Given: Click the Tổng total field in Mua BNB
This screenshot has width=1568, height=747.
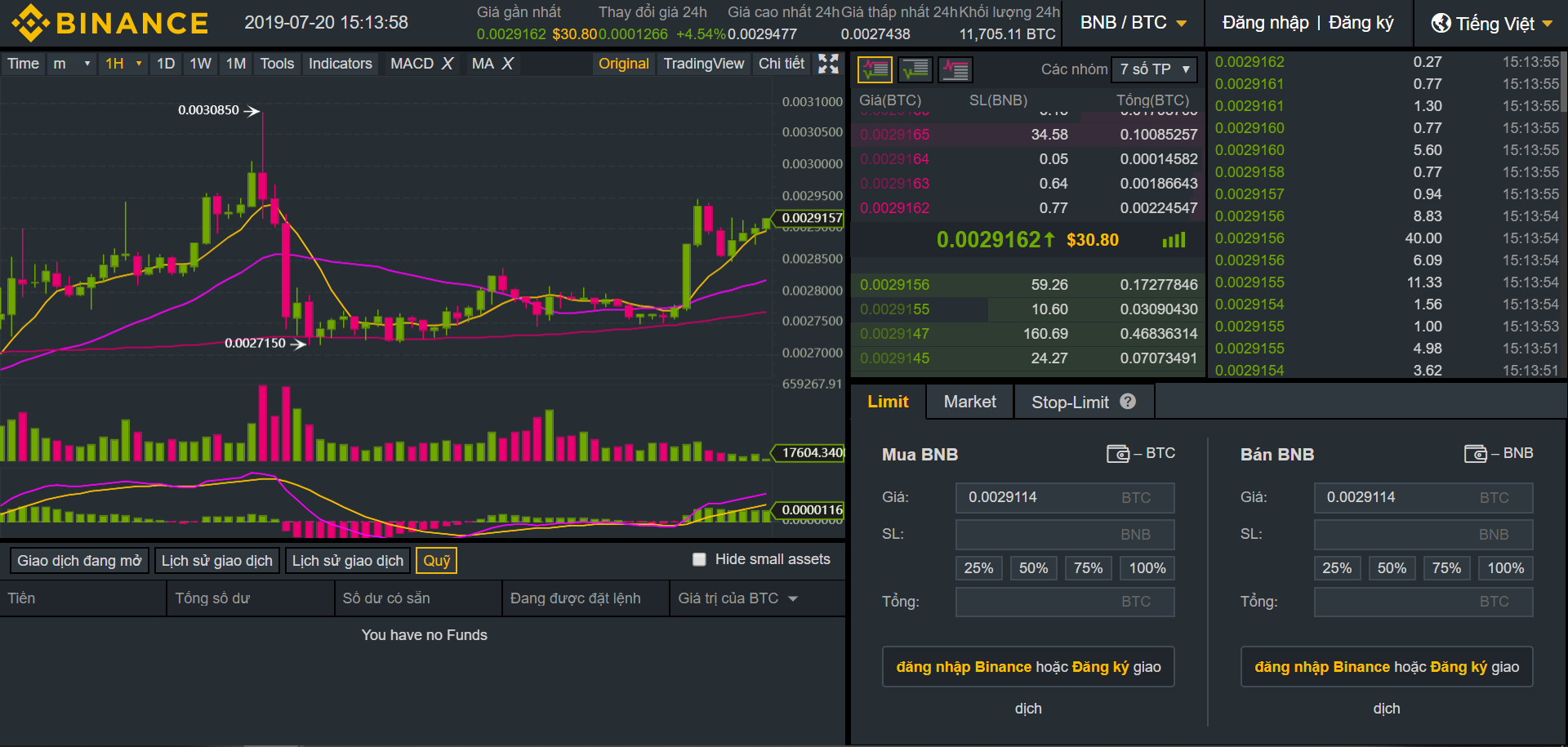Looking at the screenshot, I should [1065, 602].
